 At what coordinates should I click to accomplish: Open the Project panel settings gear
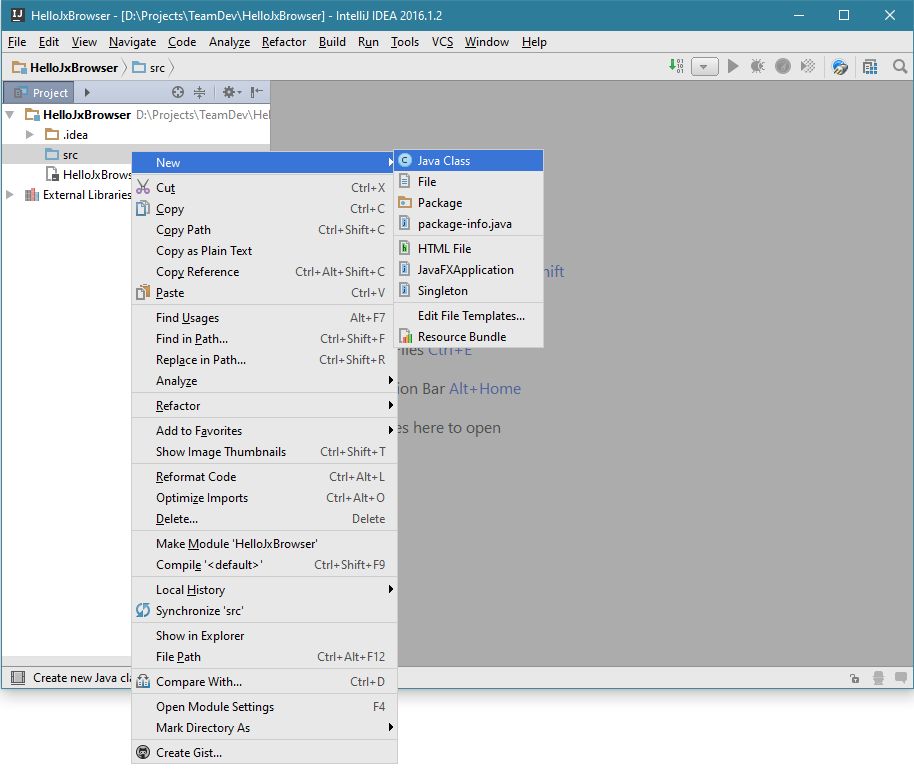231,92
